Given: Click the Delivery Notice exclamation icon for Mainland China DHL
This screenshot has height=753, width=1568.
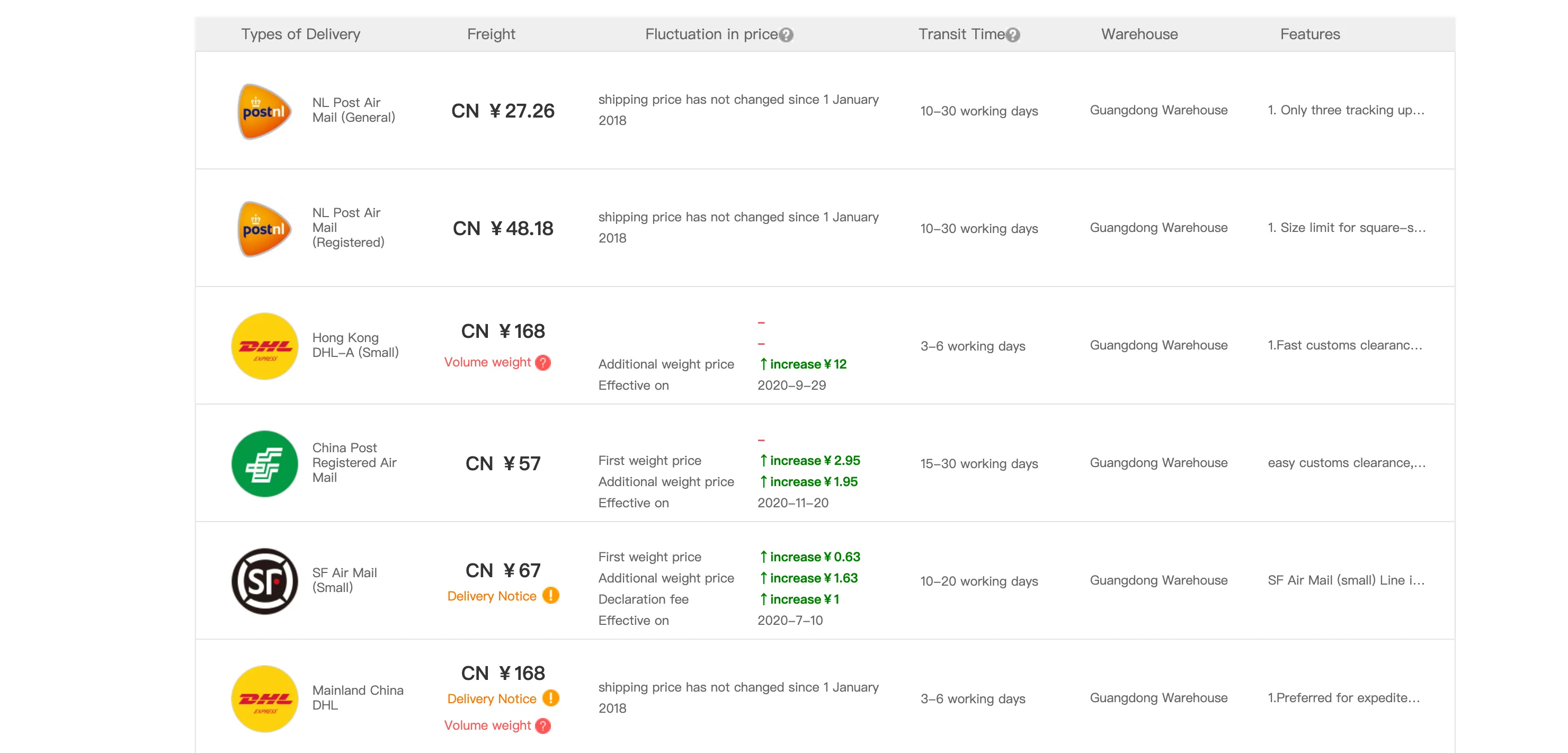Looking at the screenshot, I should [x=551, y=697].
